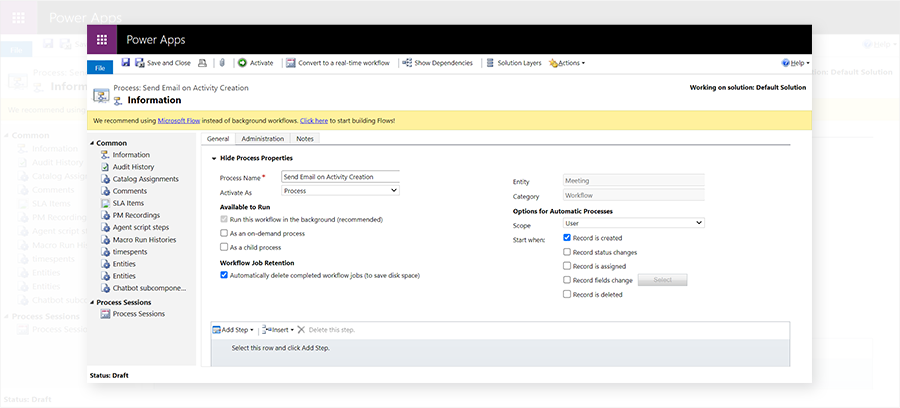Open Audit History in navigation
Screen dimensions: 900x408
133,167
